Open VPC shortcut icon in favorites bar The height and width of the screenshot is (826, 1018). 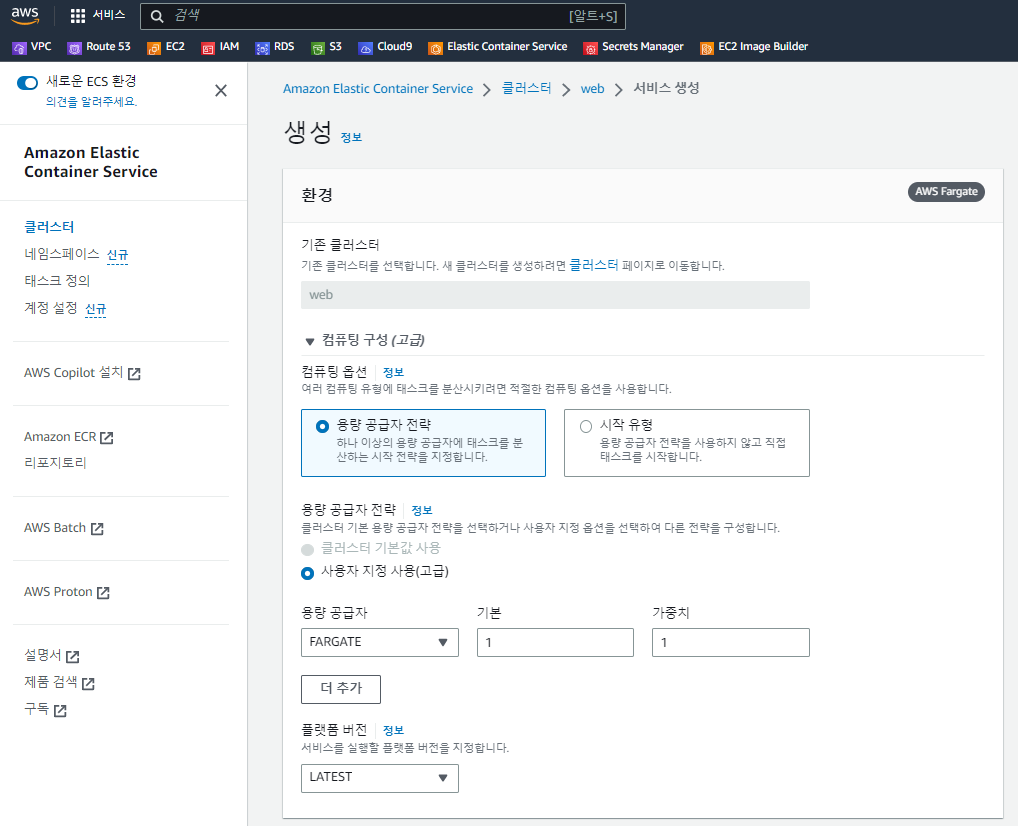pyautogui.click(x=19, y=47)
